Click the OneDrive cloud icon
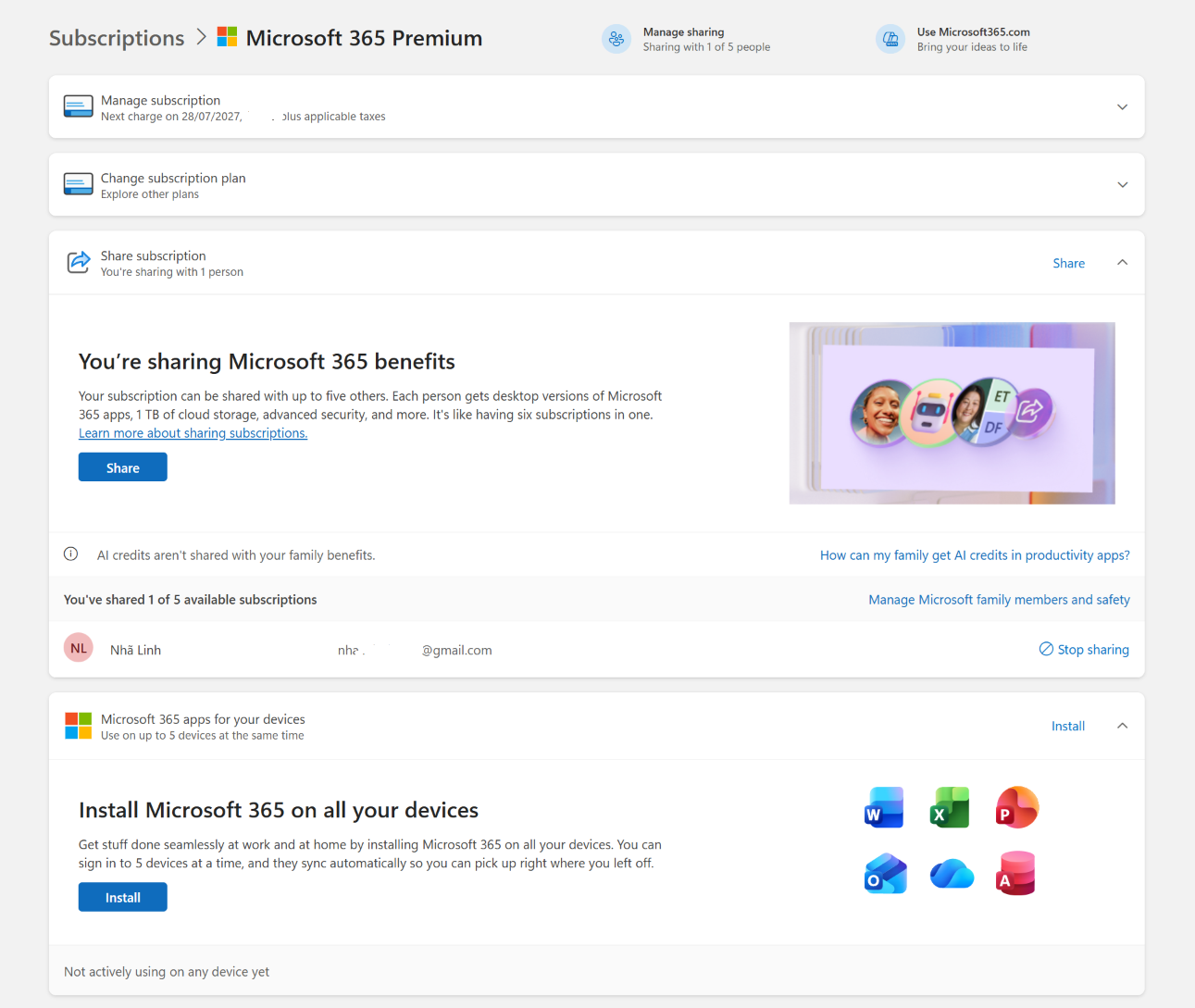The height and width of the screenshot is (1008, 1195). pyautogui.click(x=952, y=874)
